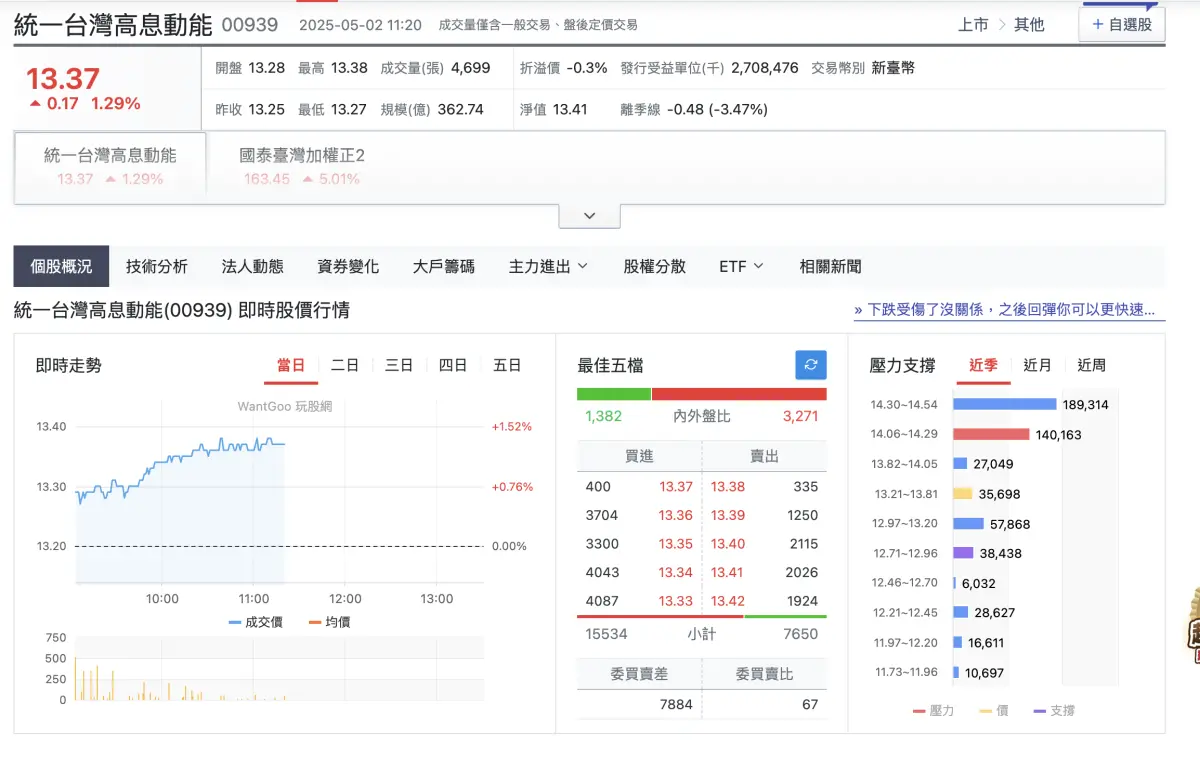Switch 壓力支撐 view to 近周
The width and height of the screenshot is (1200, 757).
pyautogui.click(x=1091, y=365)
